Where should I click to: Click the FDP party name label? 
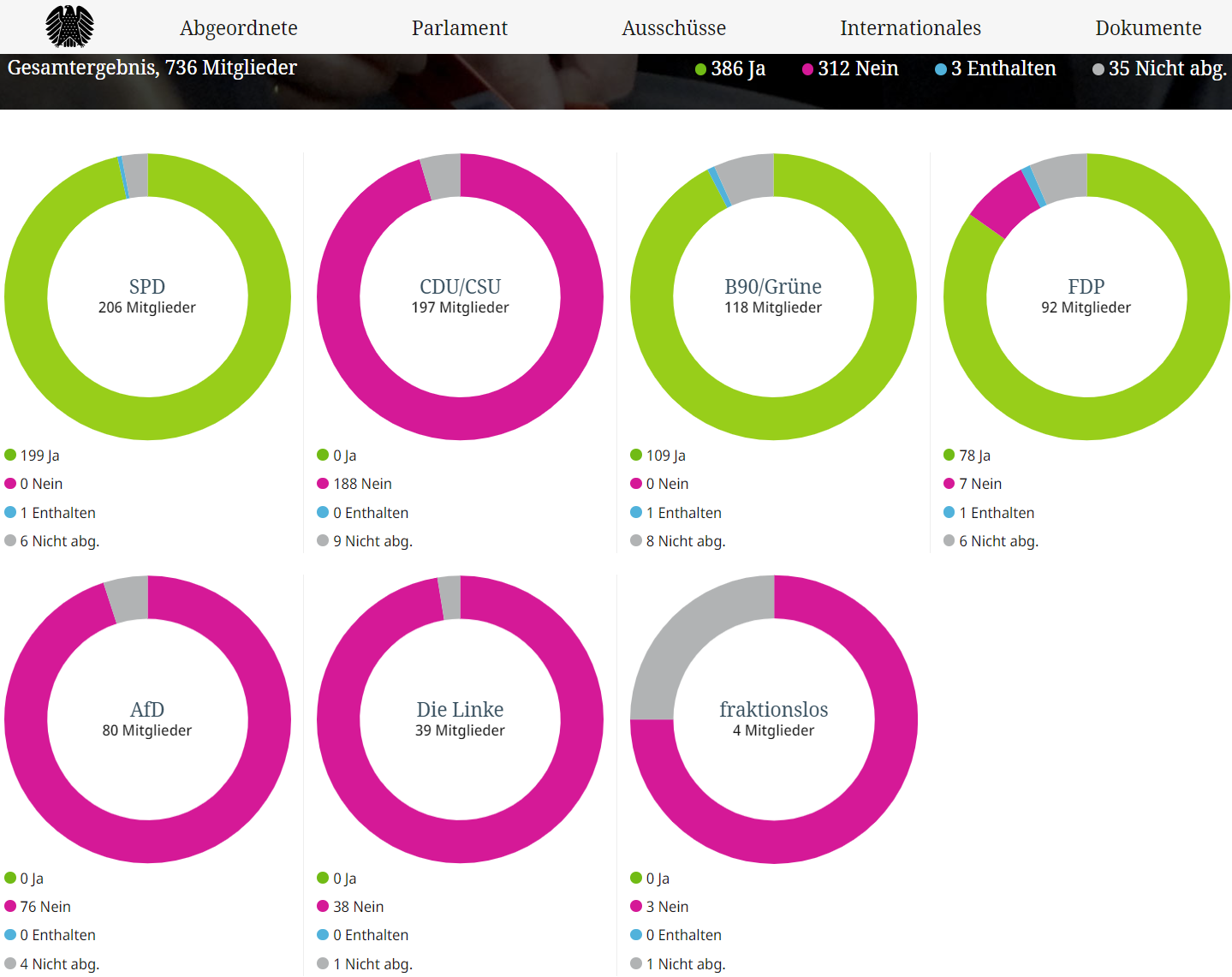[1086, 286]
